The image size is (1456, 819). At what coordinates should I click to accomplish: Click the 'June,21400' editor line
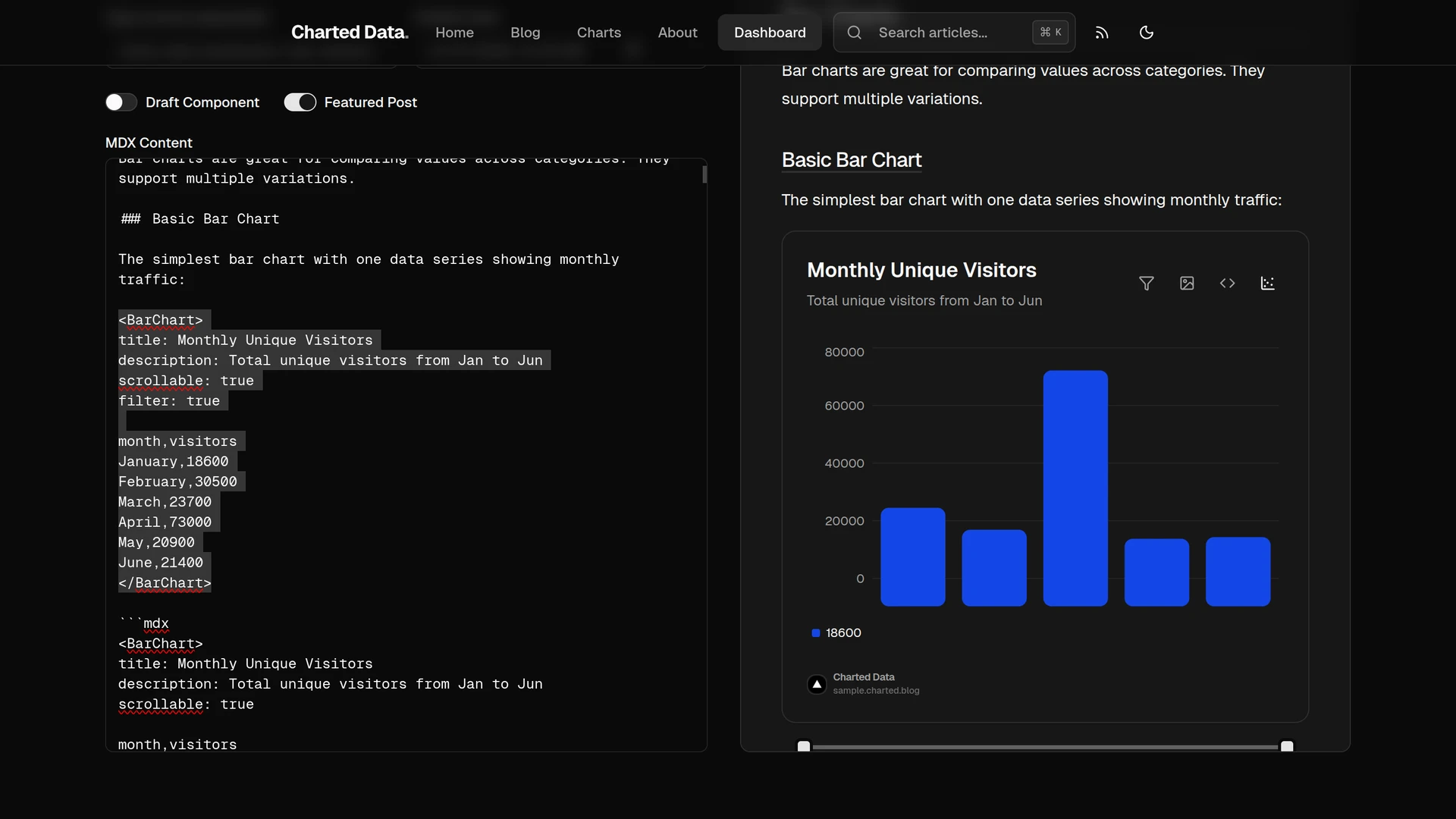click(x=161, y=563)
